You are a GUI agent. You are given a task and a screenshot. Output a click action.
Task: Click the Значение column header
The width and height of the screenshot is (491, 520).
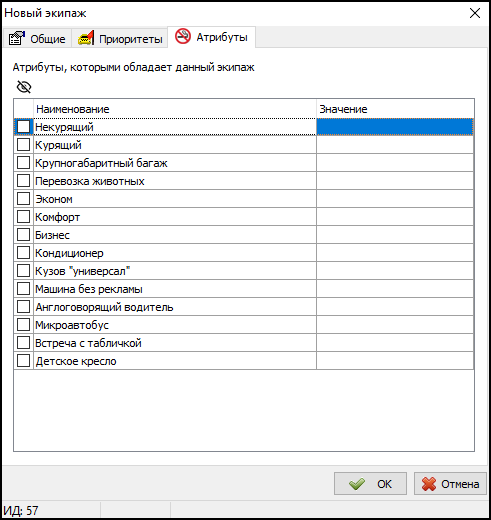coord(395,109)
